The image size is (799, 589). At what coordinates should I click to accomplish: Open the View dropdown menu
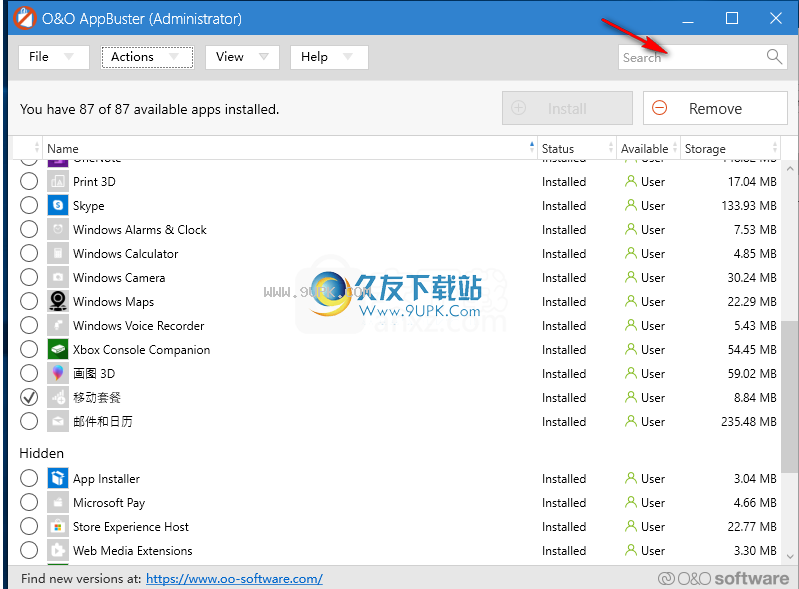[x=242, y=57]
